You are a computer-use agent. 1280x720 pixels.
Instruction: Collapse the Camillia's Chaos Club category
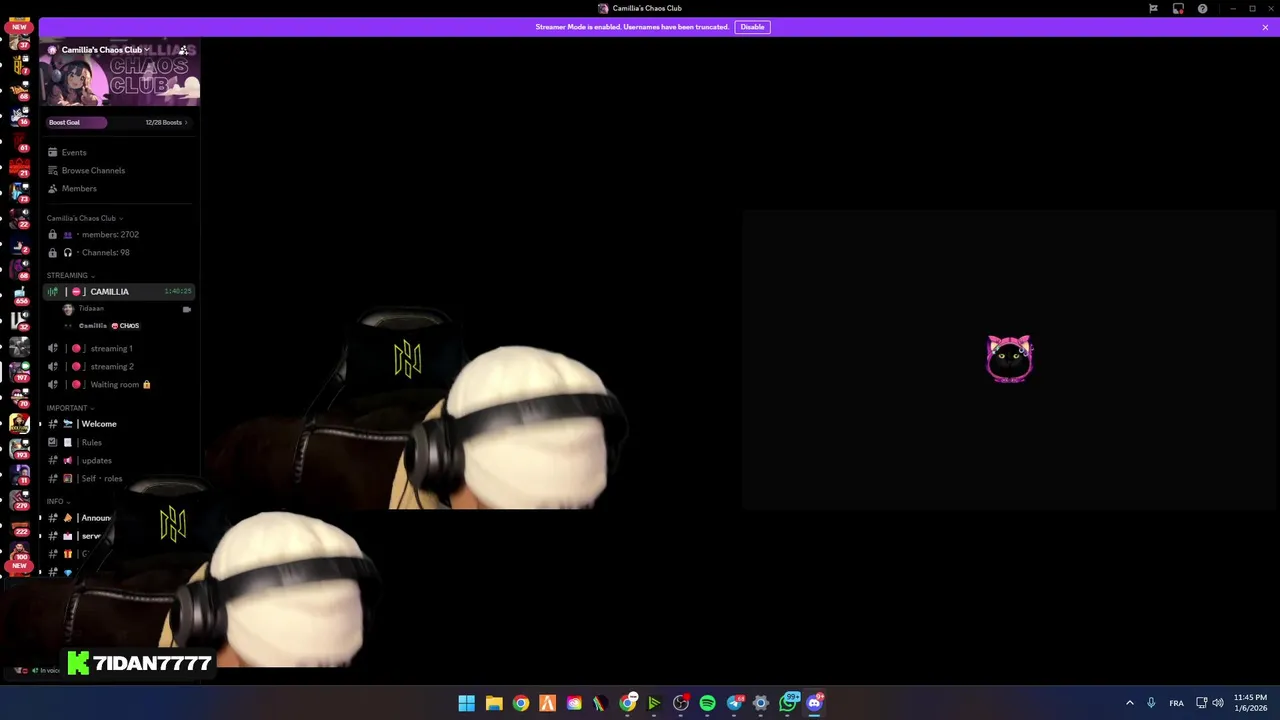pyautogui.click(x=85, y=218)
